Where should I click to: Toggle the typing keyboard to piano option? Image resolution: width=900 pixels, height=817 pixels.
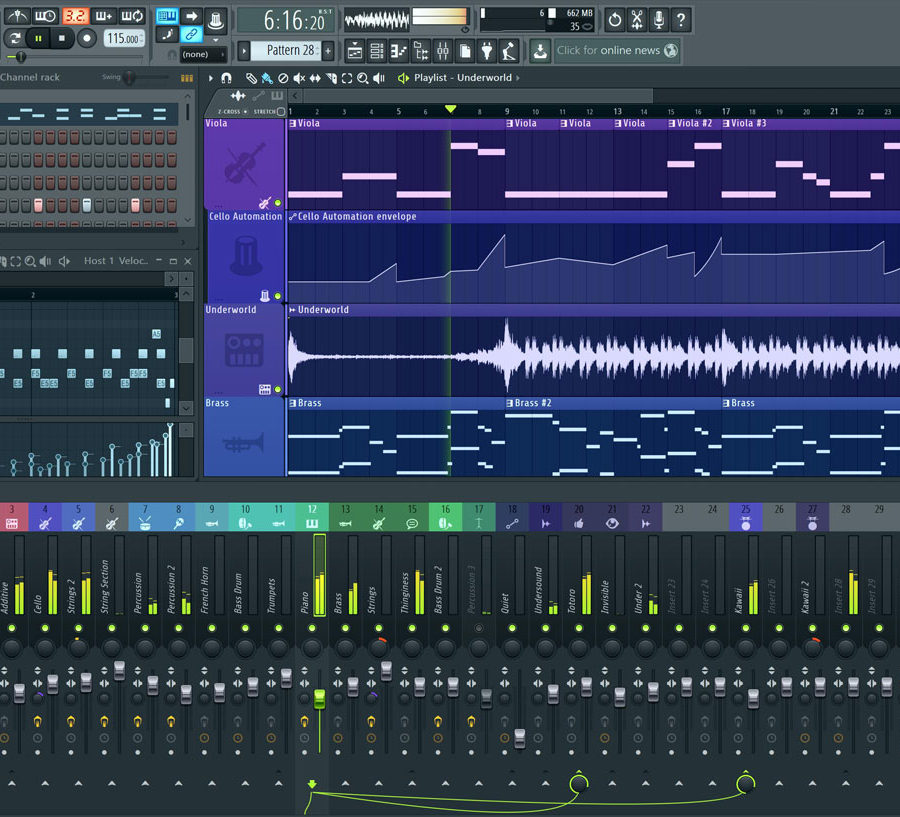[x=167, y=17]
